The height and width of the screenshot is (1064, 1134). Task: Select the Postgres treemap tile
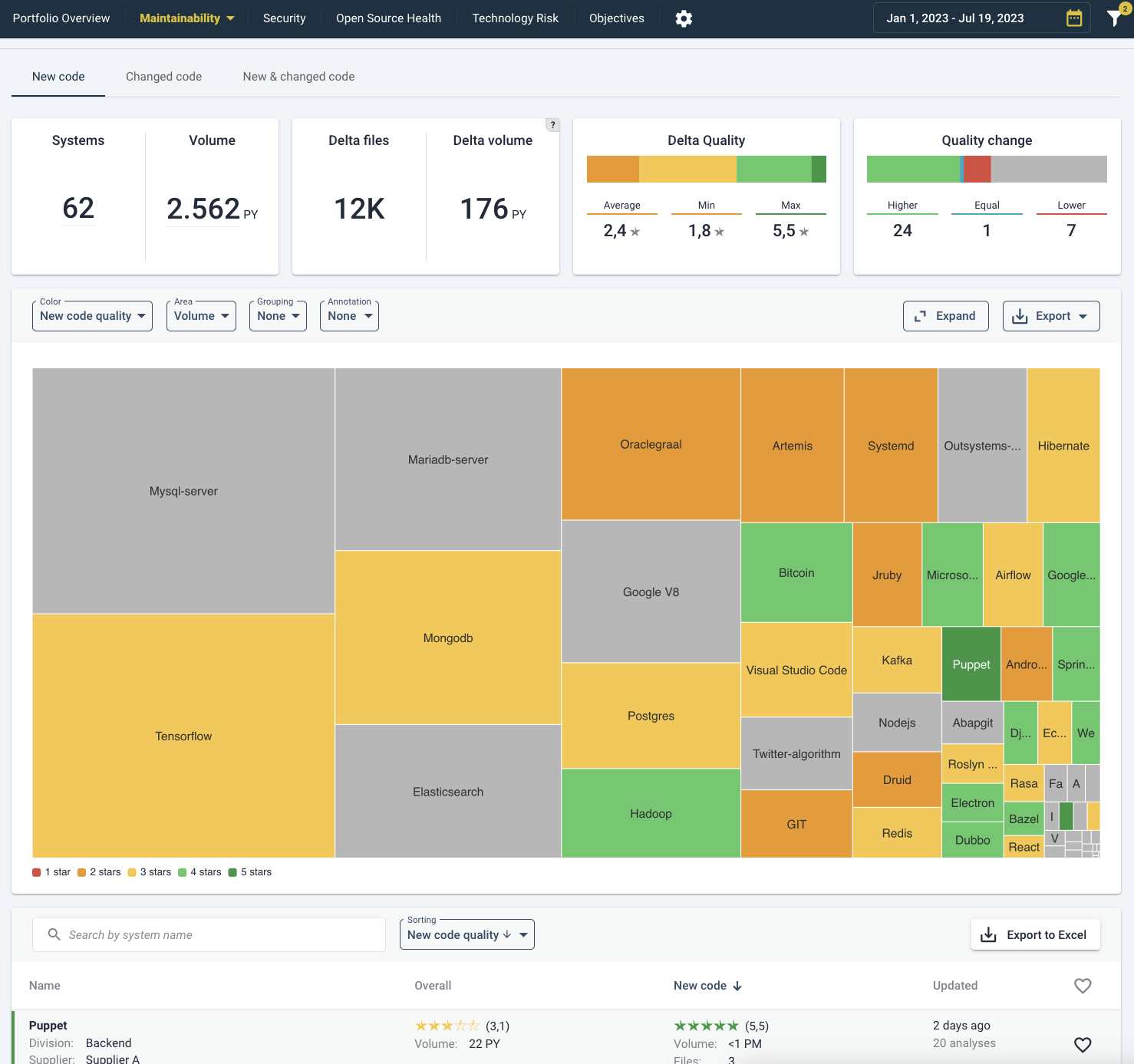(651, 716)
